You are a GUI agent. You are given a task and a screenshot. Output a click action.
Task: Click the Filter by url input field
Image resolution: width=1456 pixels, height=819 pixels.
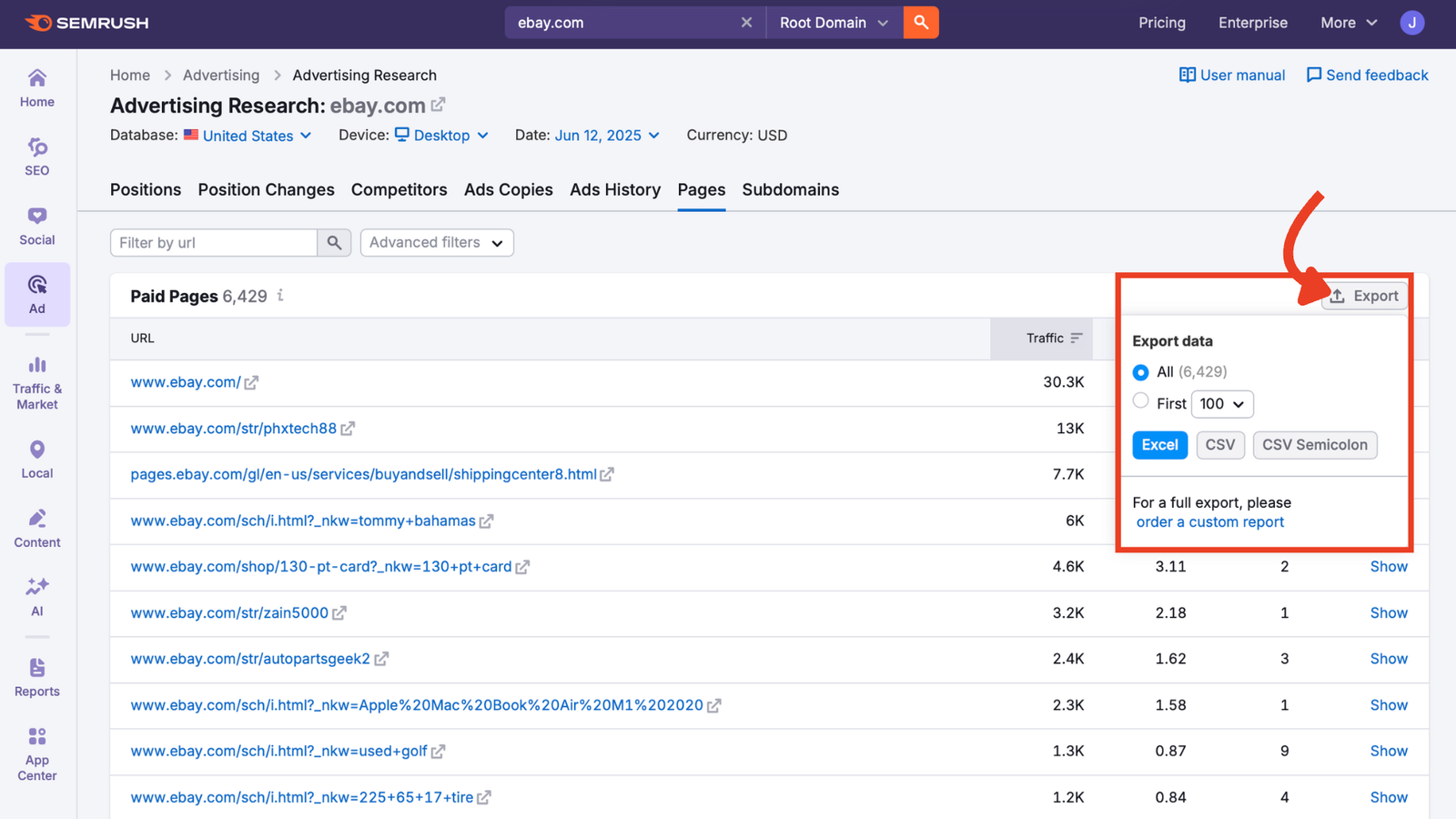(x=214, y=242)
